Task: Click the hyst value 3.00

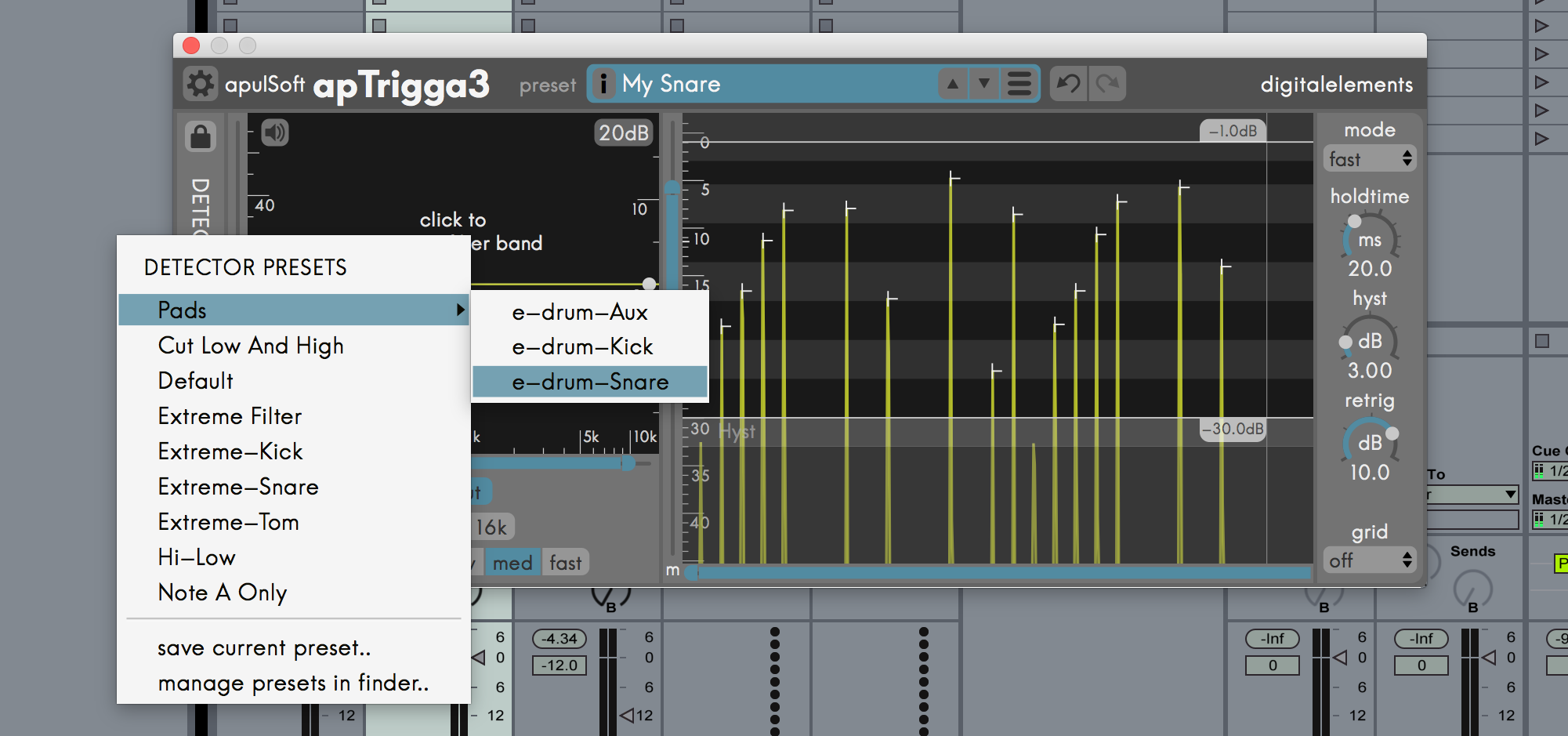Action: pos(1370,371)
